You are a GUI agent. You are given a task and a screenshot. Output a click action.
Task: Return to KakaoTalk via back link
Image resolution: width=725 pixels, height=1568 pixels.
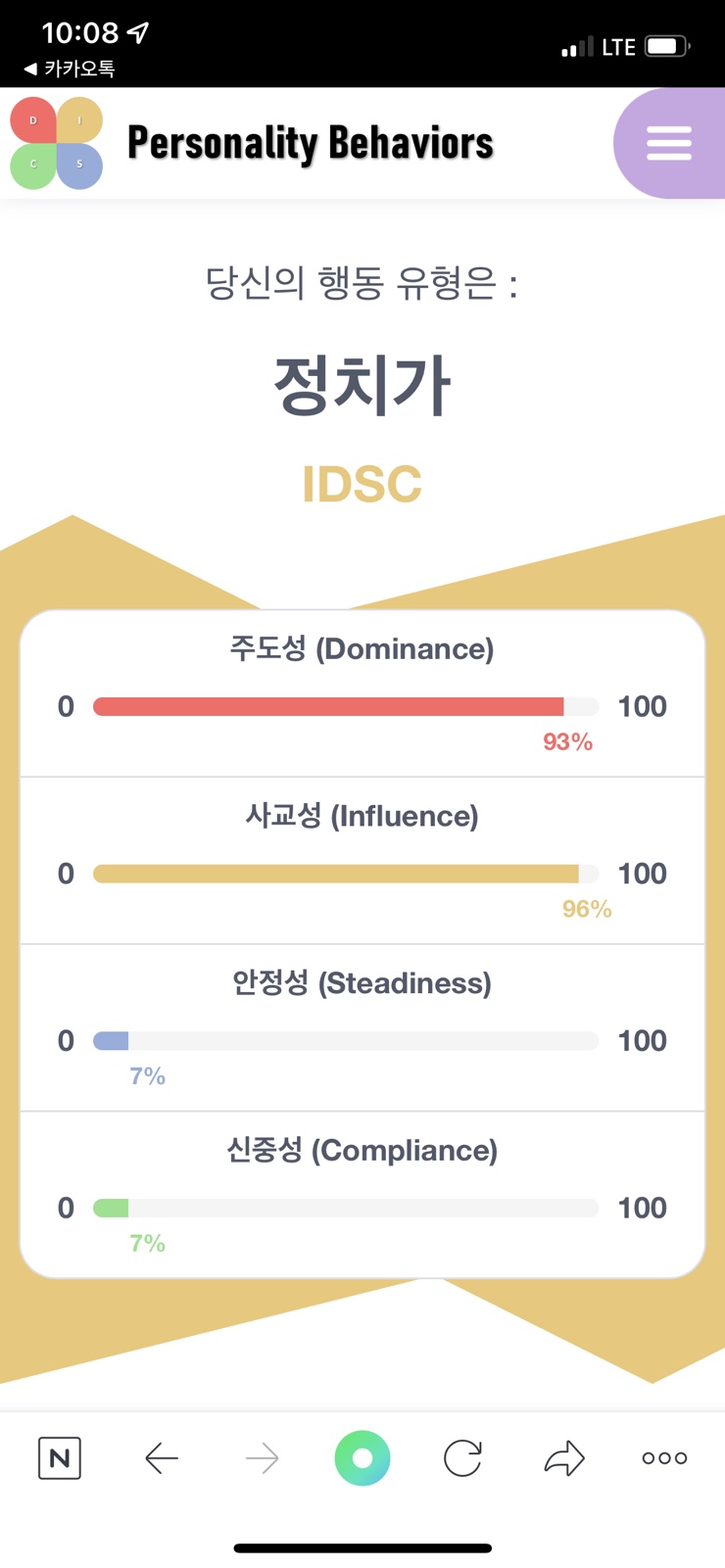(70, 69)
